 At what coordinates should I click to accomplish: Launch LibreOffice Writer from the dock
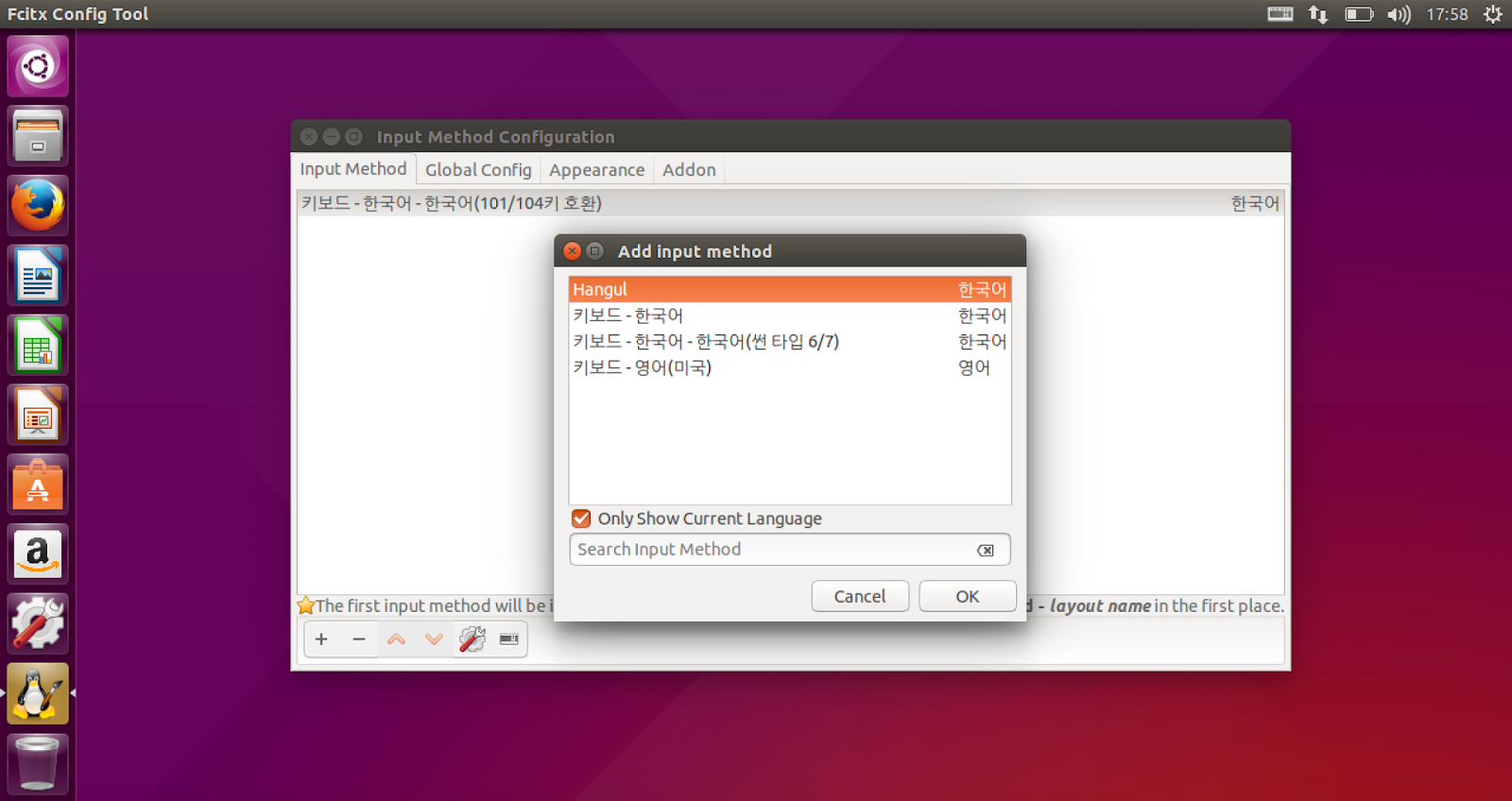point(38,276)
